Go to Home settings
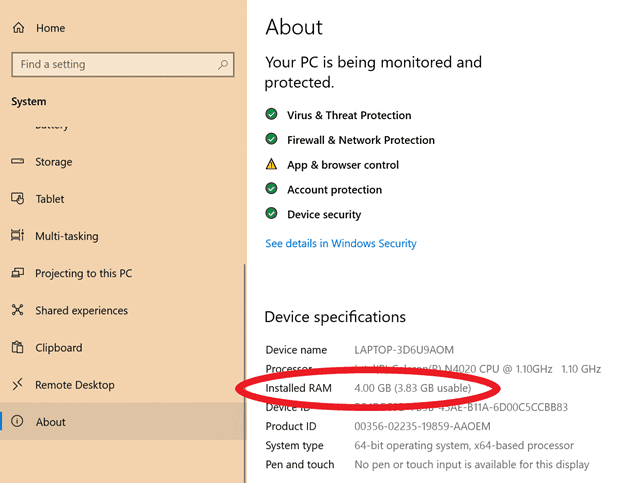 50,28
